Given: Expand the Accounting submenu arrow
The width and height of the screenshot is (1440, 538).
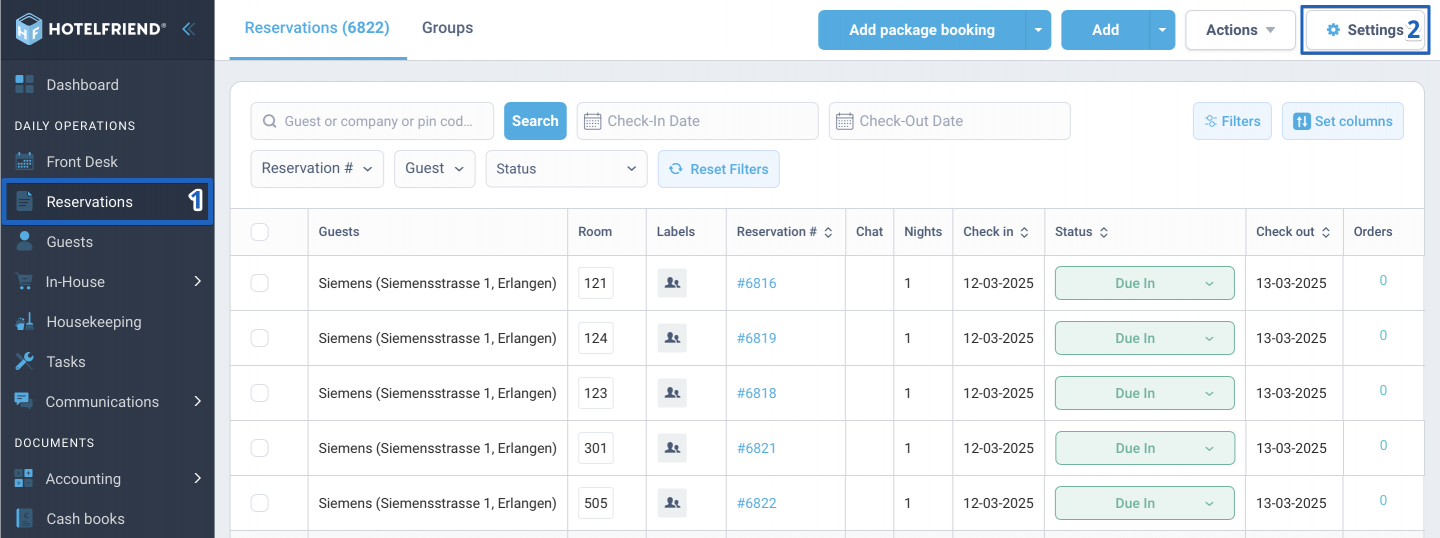Looking at the screenshot, I should [197, 479].
